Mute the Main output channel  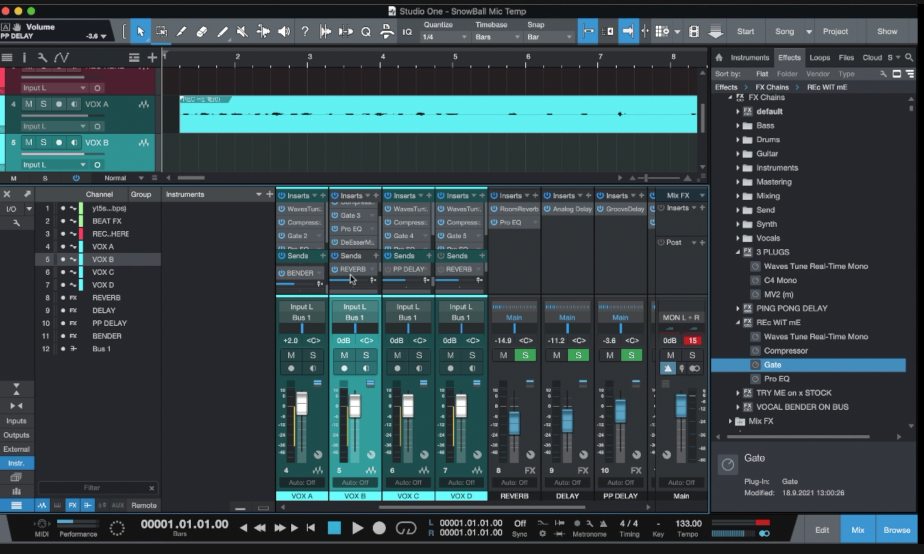click(x=671, y=355)
